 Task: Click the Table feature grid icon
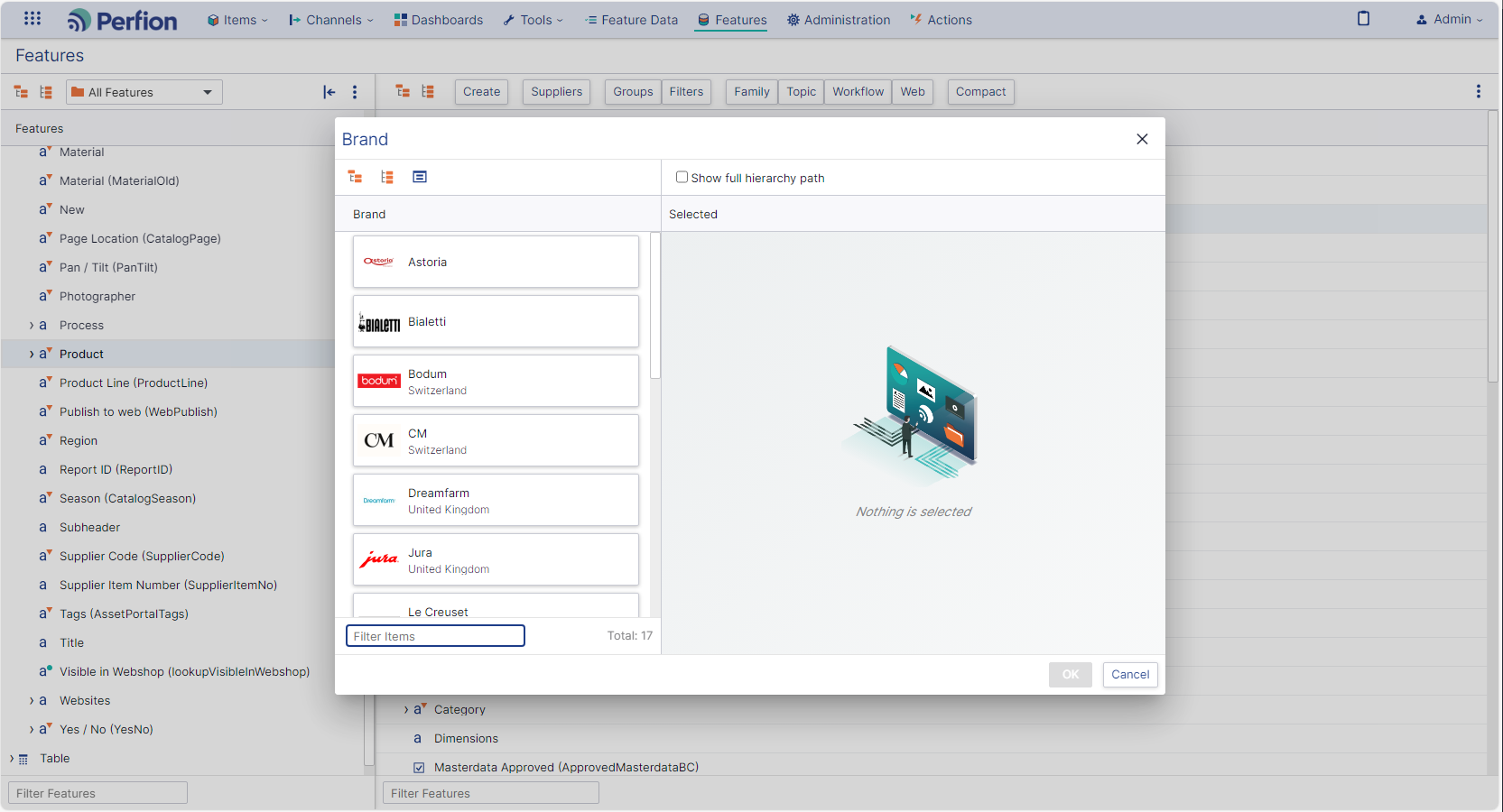[x=23, y=760]
